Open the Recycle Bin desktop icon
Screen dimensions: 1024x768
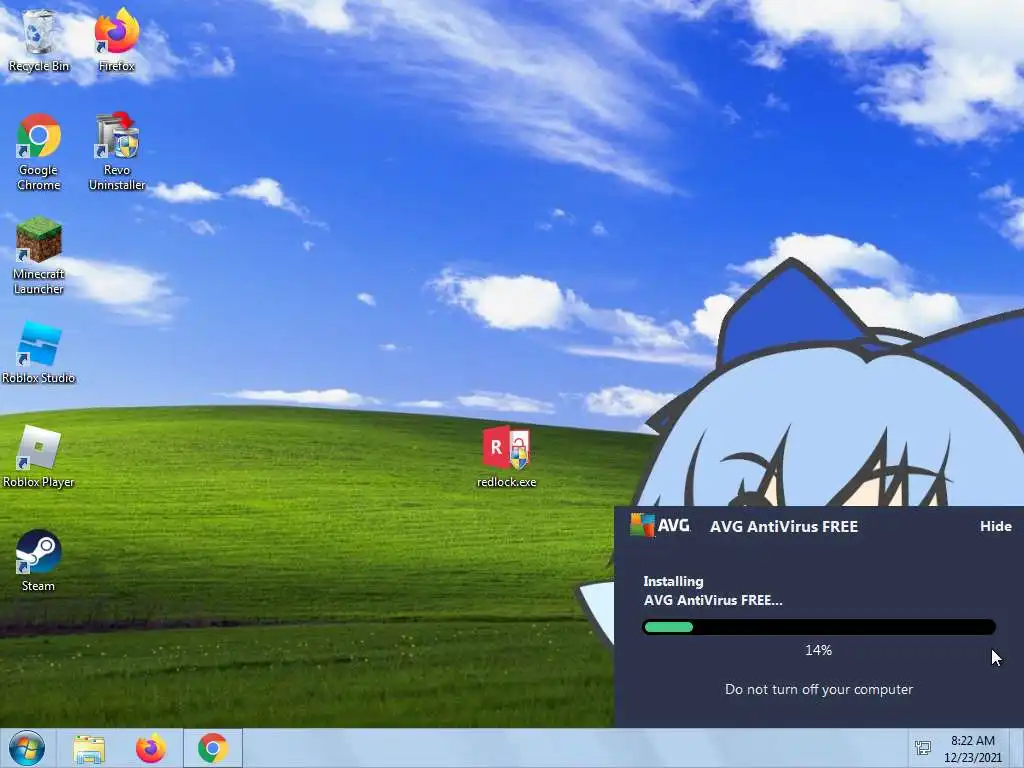[39, 40]
